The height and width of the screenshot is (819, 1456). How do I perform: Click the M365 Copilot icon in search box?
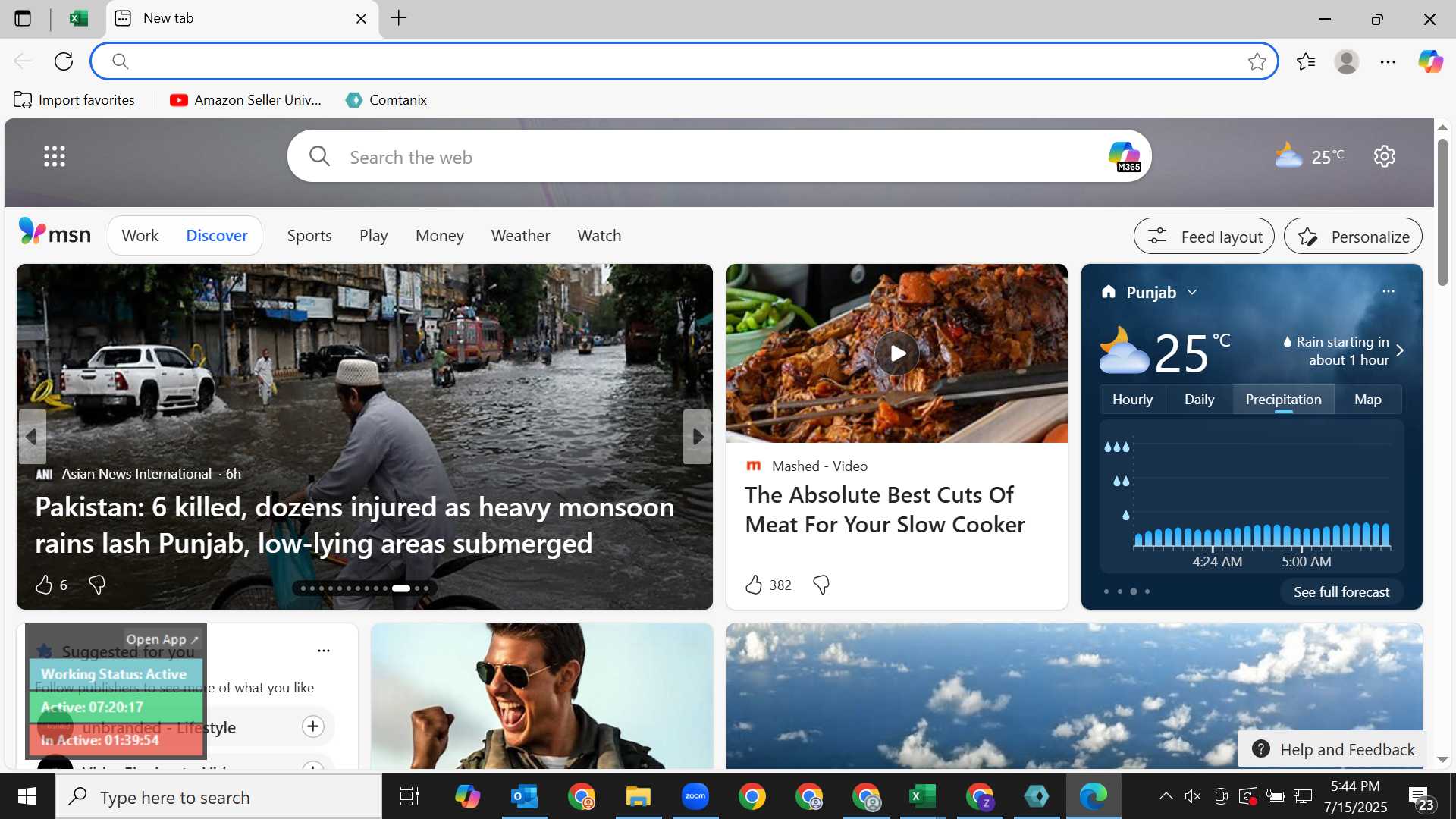[1125, 156]
